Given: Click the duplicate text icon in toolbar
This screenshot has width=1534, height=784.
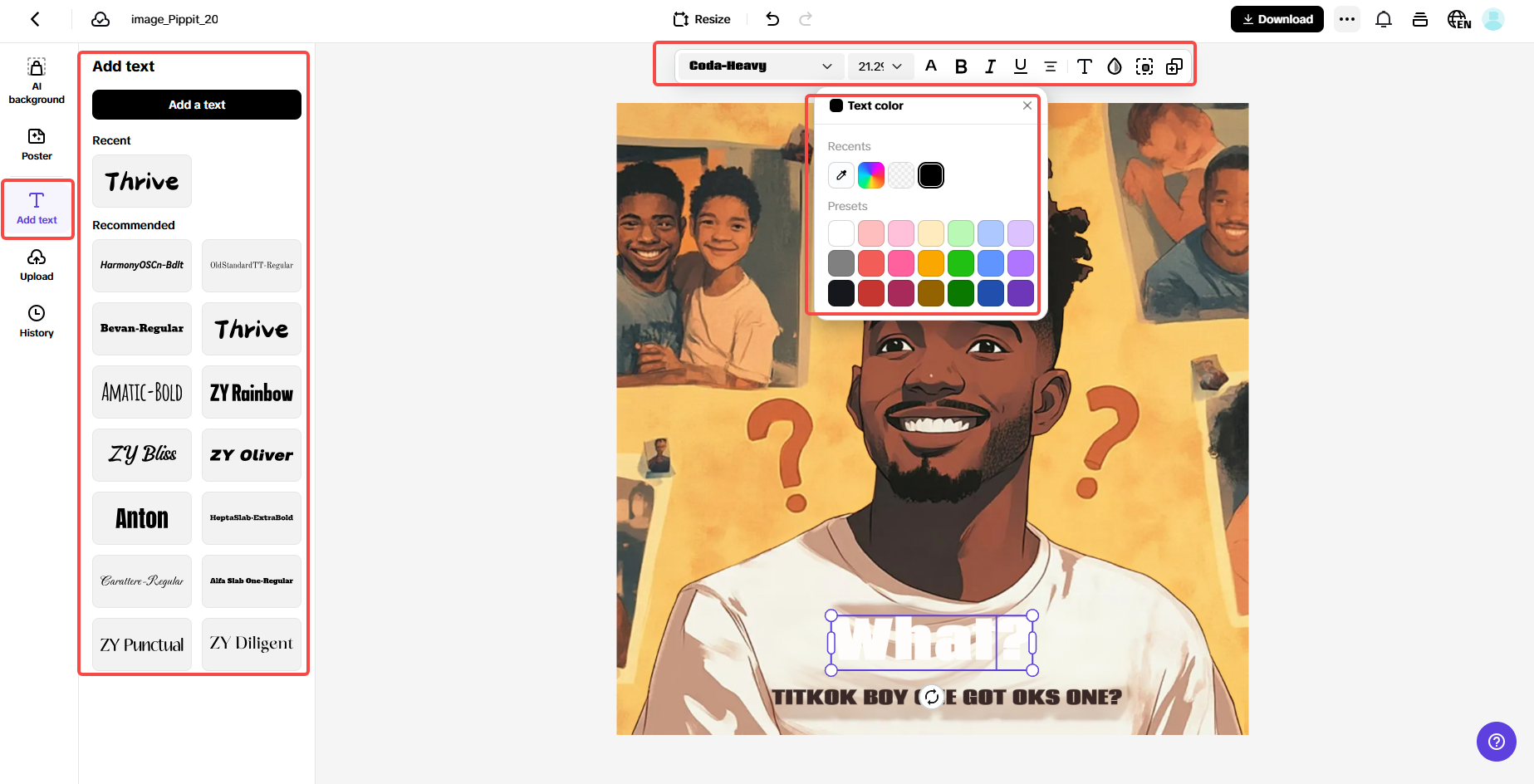Looking at the screenshot, I should [x=1174, y=66].
